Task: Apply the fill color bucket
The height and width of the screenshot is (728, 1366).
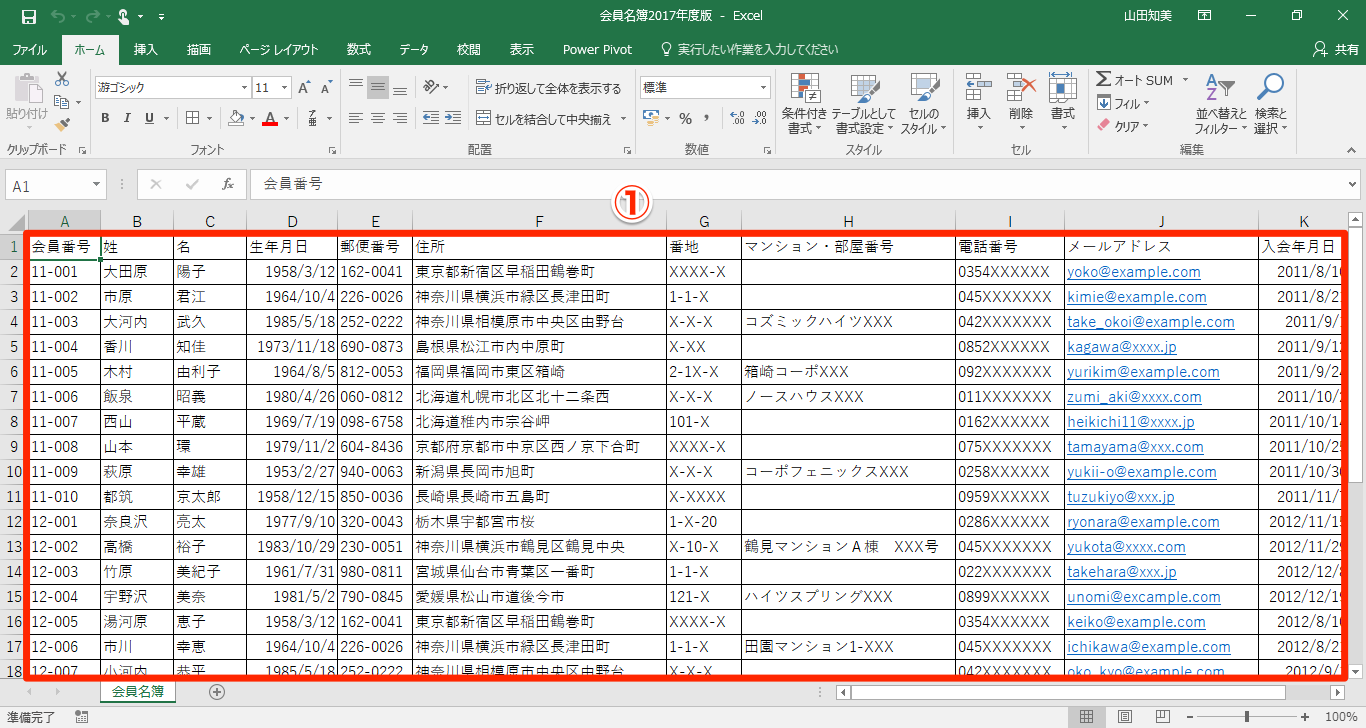Action: (x=236, y=119)
